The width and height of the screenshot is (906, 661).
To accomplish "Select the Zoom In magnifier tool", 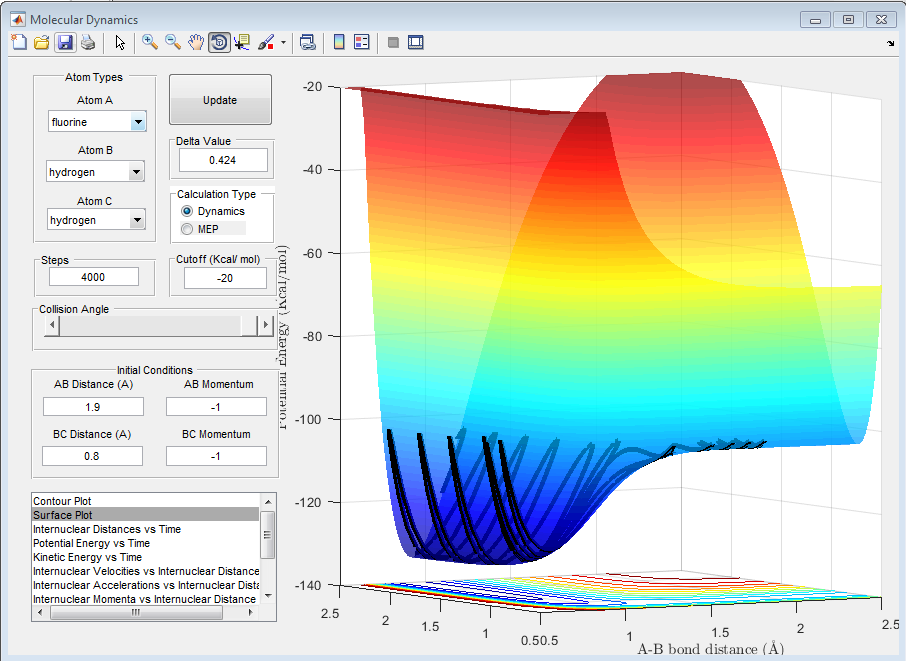I will (x=150, y=42).
